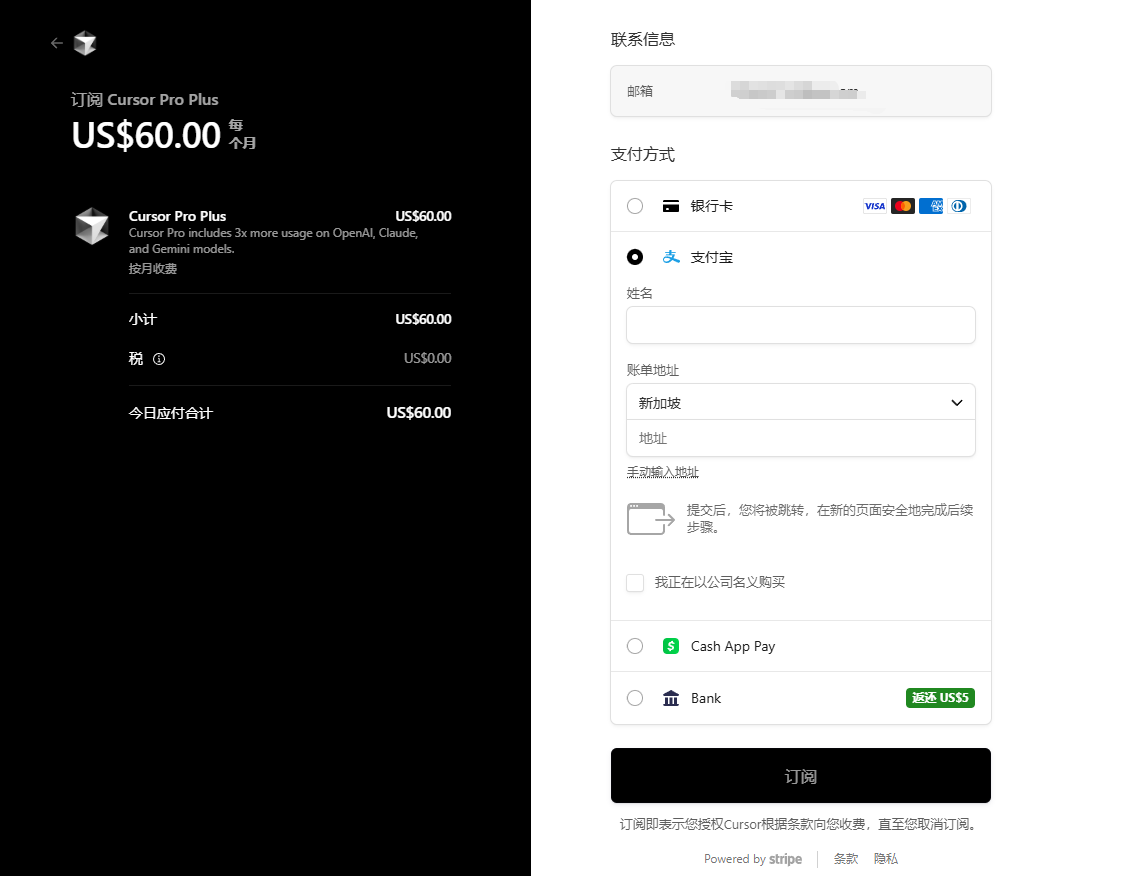Click the 小计 subtotal label
The height and width of the screenshot is (876, 1142).
pos(143,319)
